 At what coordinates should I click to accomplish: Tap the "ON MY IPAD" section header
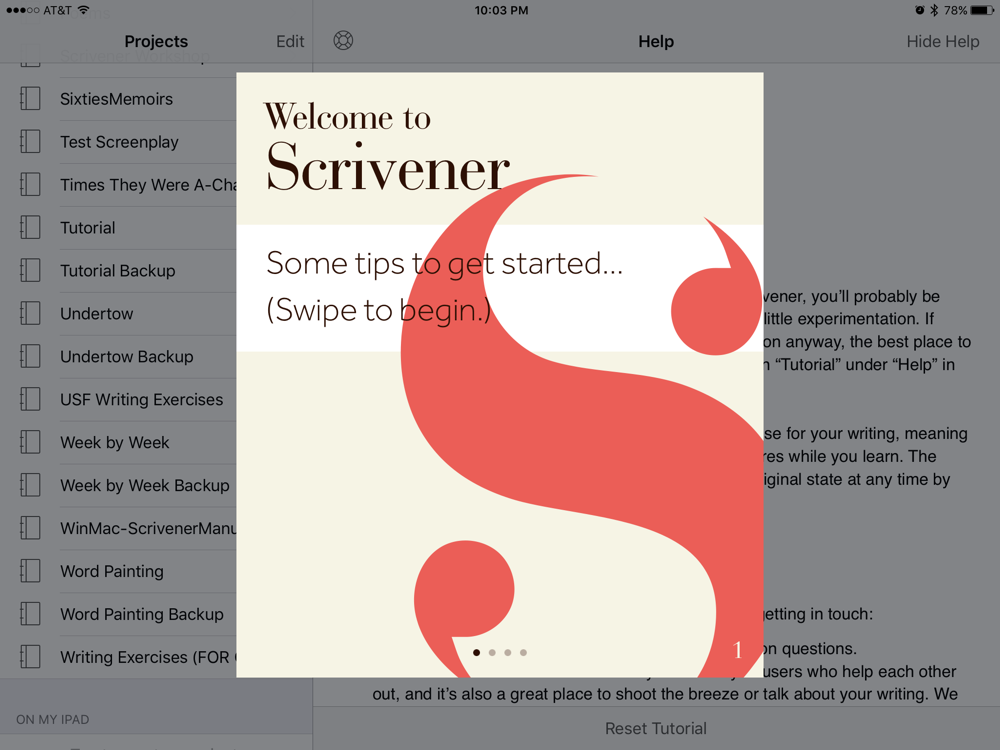pos(53,719)
